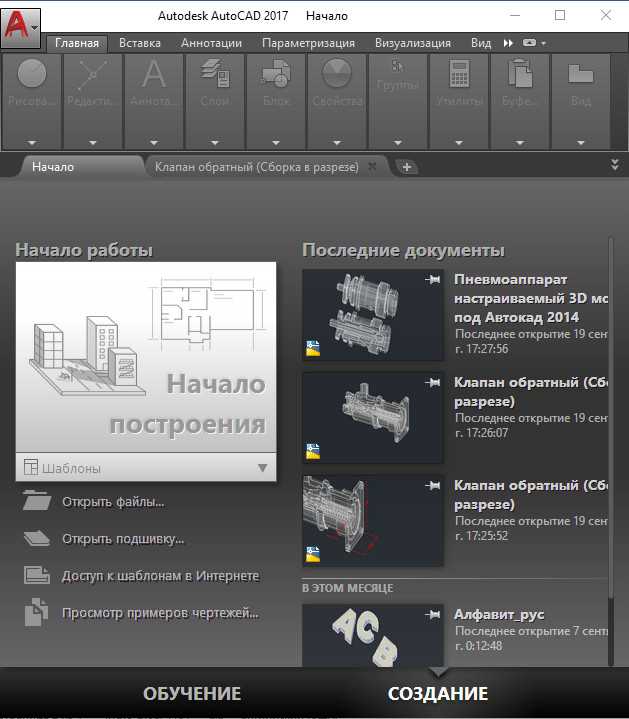Expand the Блок panel dropdown arrow
This screenshot has height=719, width=629.
(x=276, y=143)
